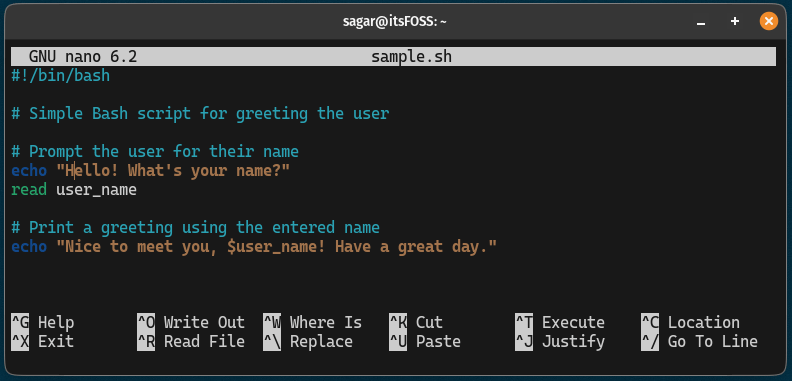
Task: Select the ^O Write Out shortcut
Action: click(191, 322)
